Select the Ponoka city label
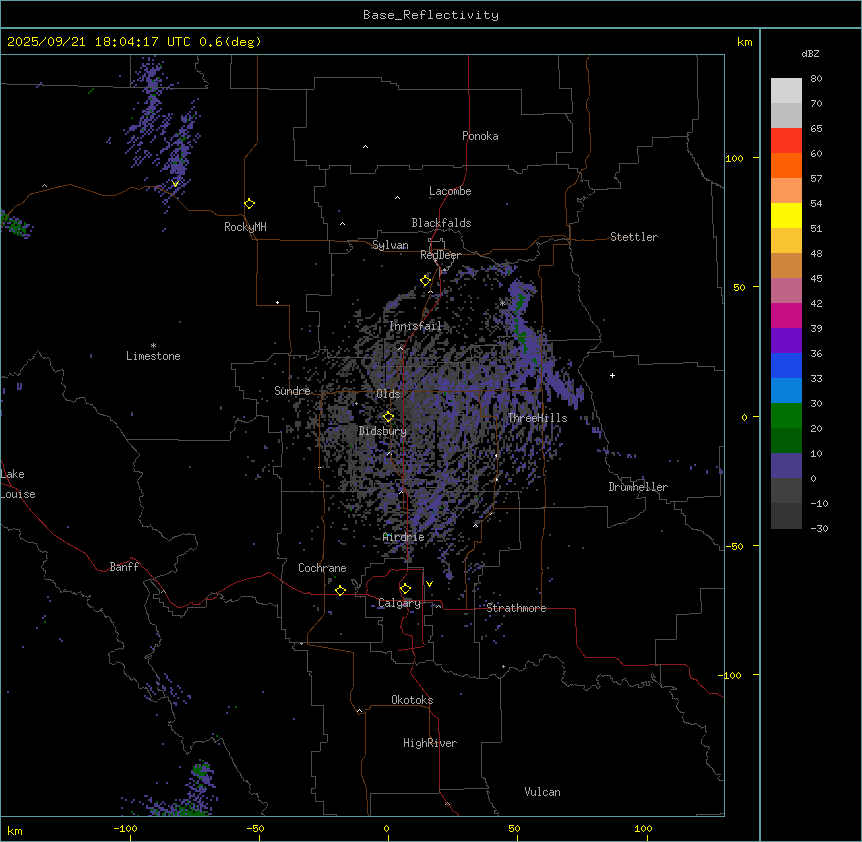Viewport: 862px width, 842px height. pos(480,136)
